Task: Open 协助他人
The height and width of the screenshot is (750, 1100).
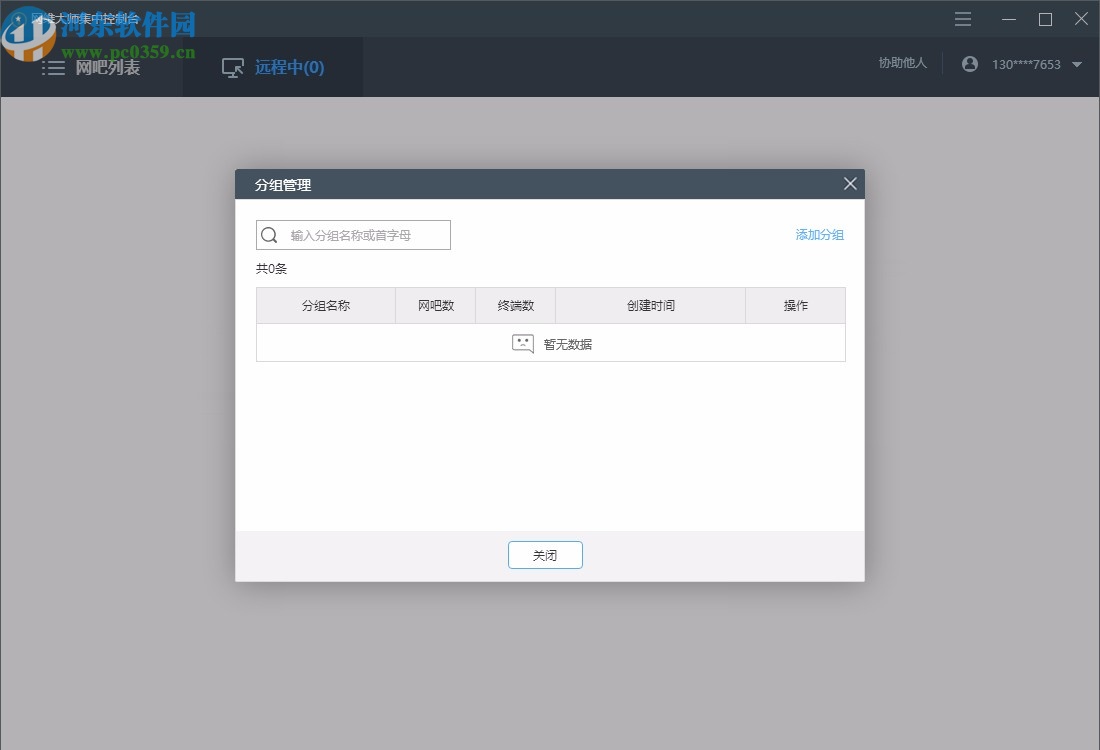Action: 901,62
